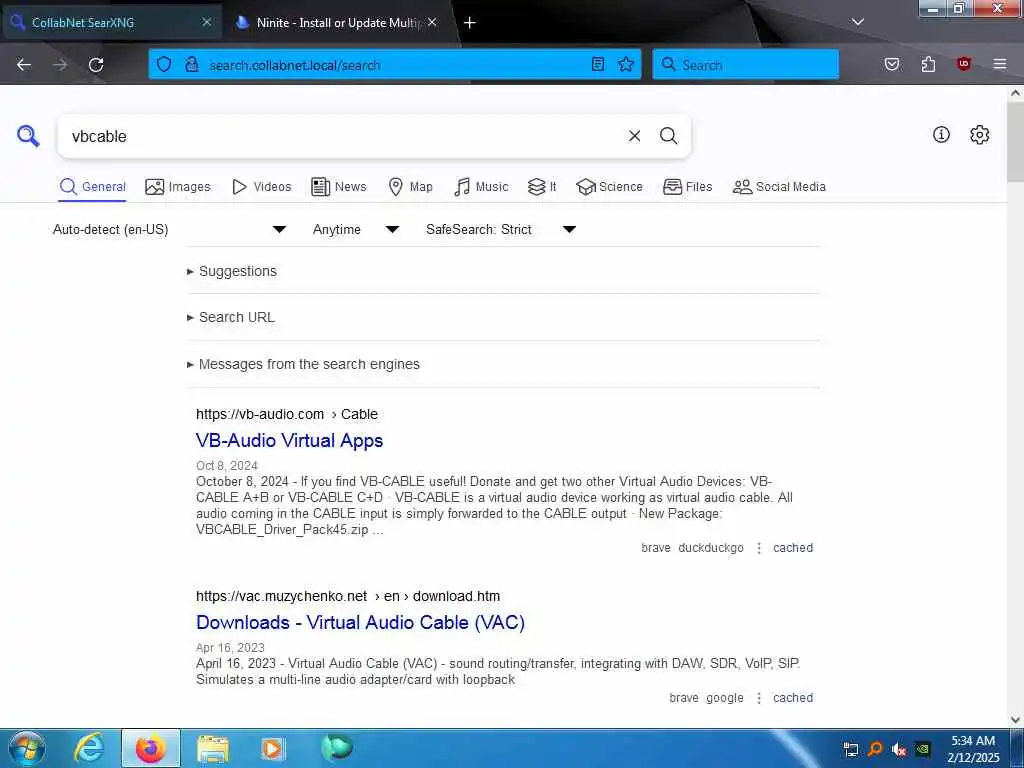1024x768 pixels.
Task: Switch to Files search category
Action: [687, 187]
